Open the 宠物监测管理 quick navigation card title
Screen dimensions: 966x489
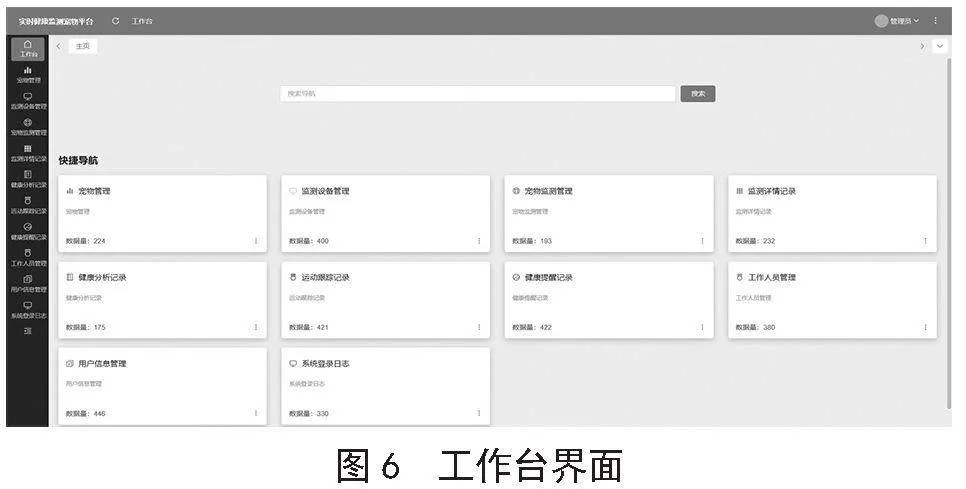point(548,191)
